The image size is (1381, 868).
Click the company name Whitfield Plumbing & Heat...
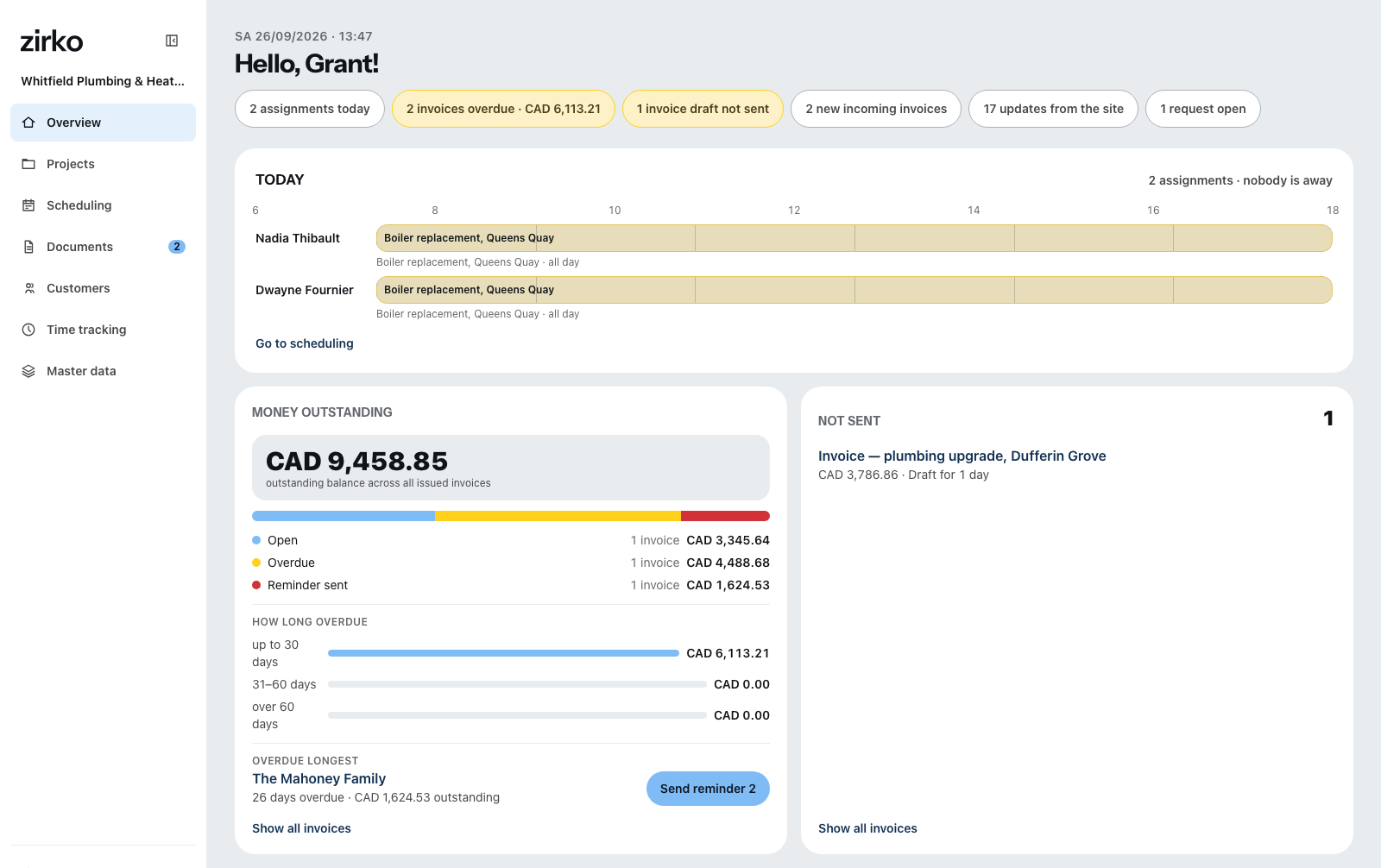coord(103,81)
